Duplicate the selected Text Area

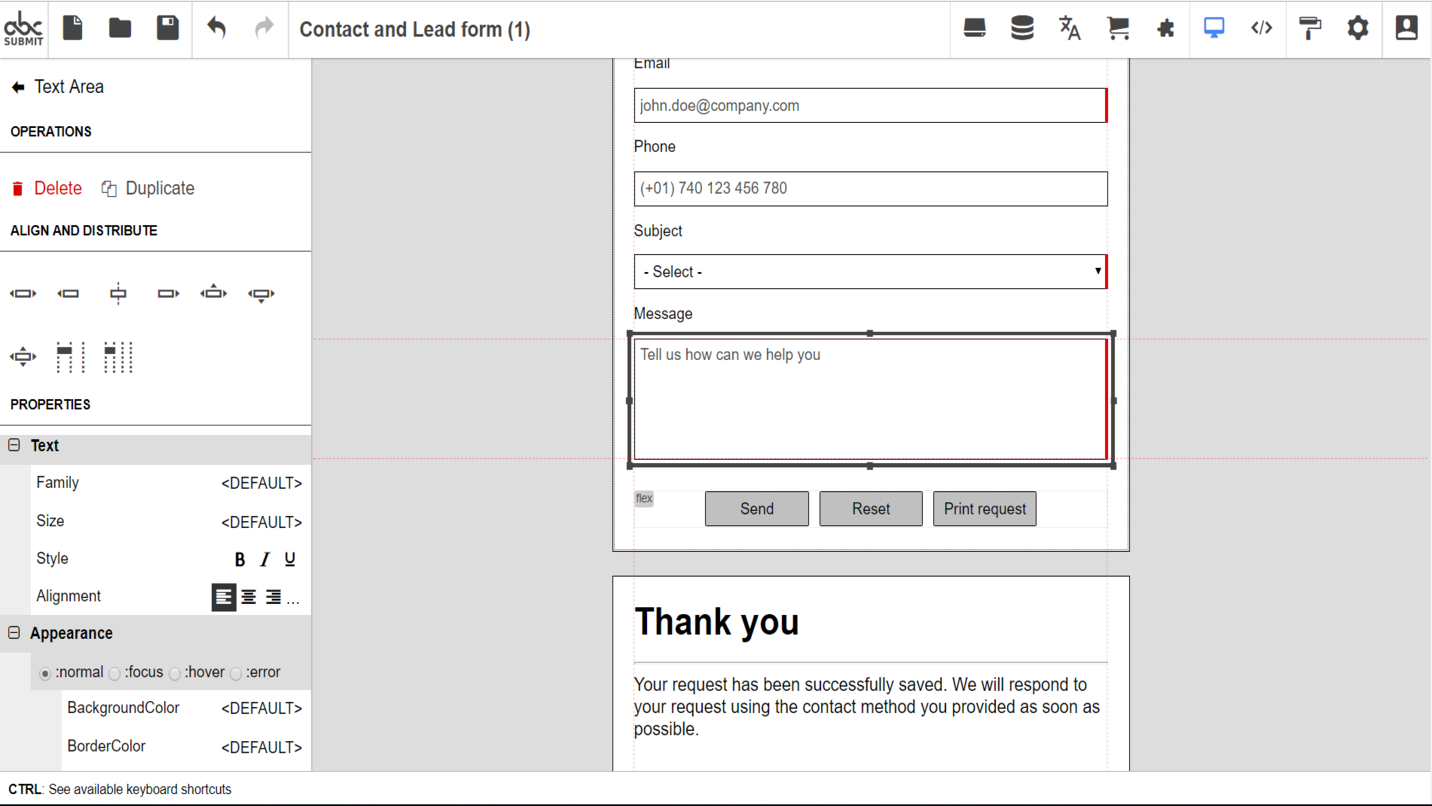click(x=148, y=188)
